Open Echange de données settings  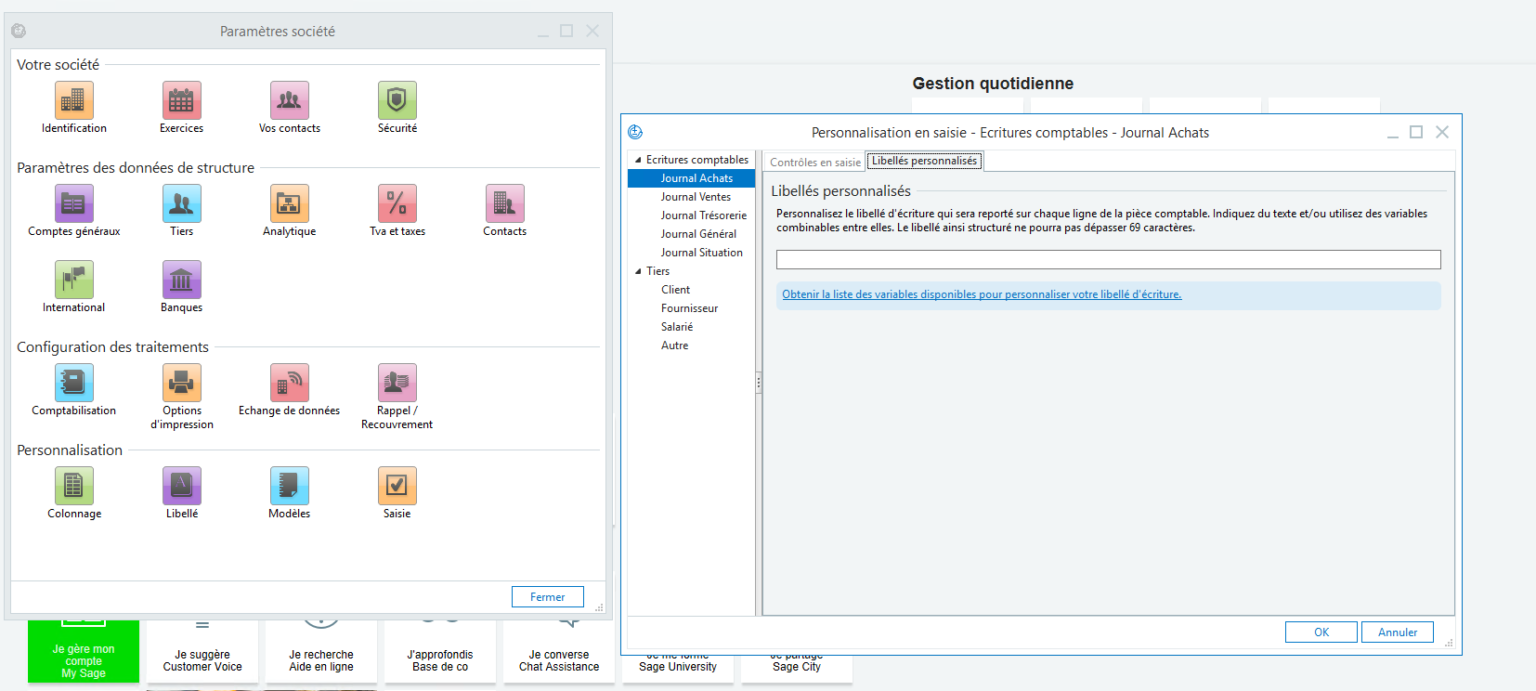click(x=289, y=383)
